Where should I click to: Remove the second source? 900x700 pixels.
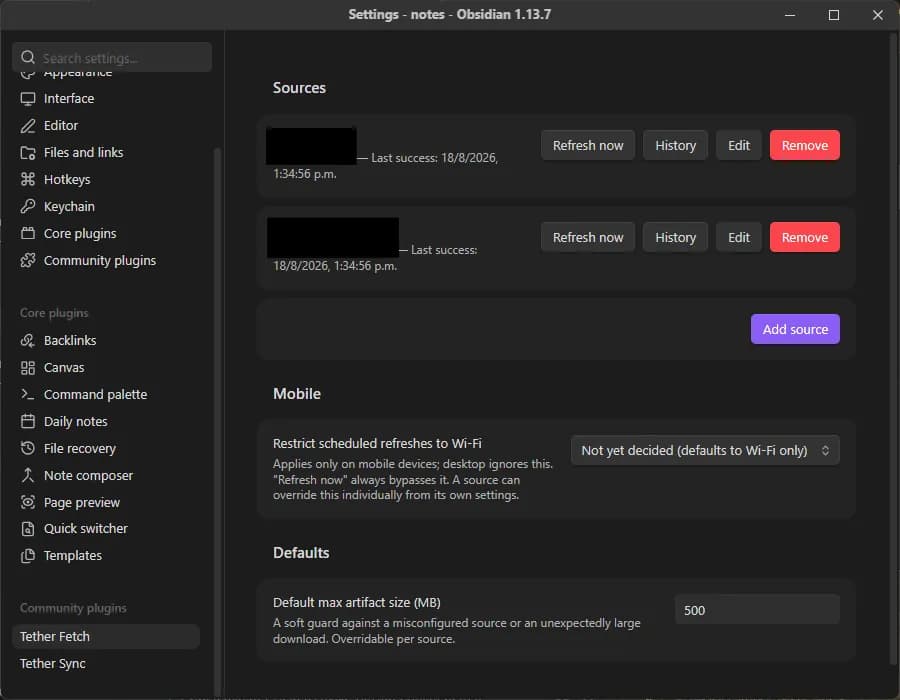805,238
